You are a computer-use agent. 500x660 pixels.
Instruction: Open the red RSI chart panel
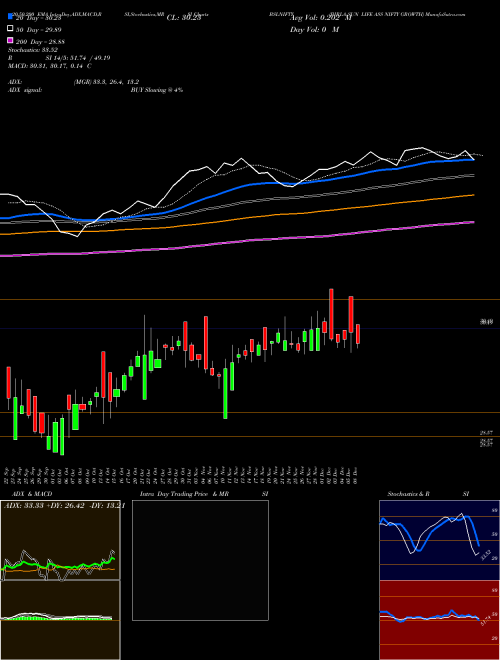(439, 620)
